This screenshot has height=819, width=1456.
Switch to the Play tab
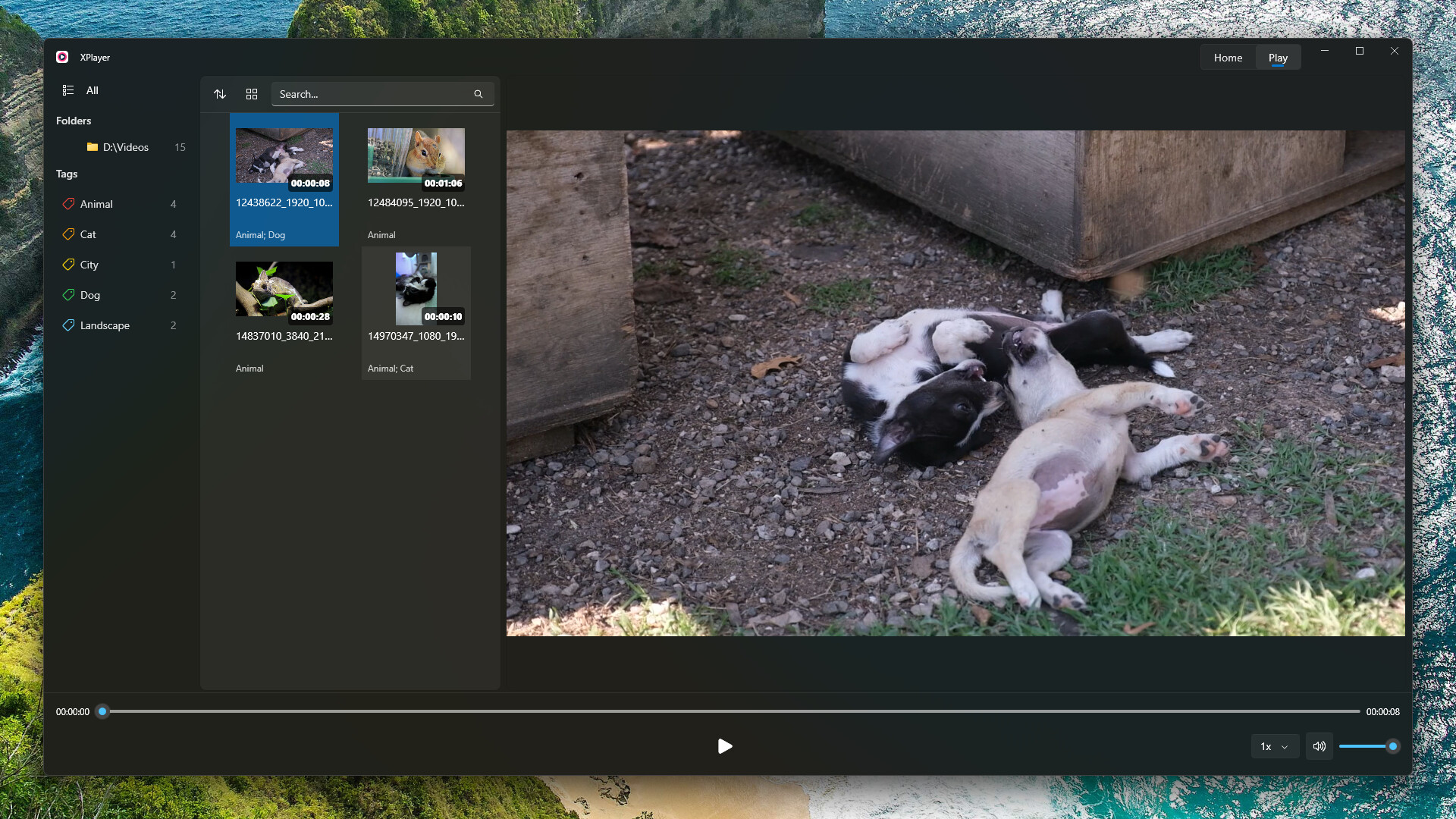[x=1278, y=58]
